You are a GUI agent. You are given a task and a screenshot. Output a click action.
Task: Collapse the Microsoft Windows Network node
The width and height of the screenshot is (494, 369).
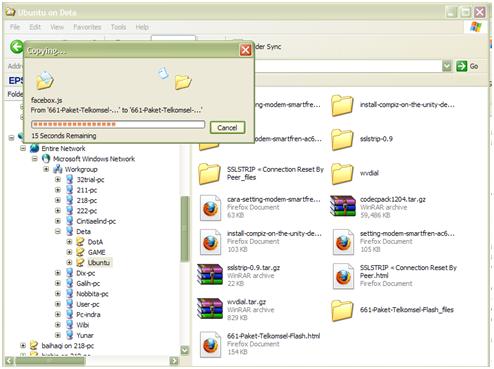(x=35, y=159)
